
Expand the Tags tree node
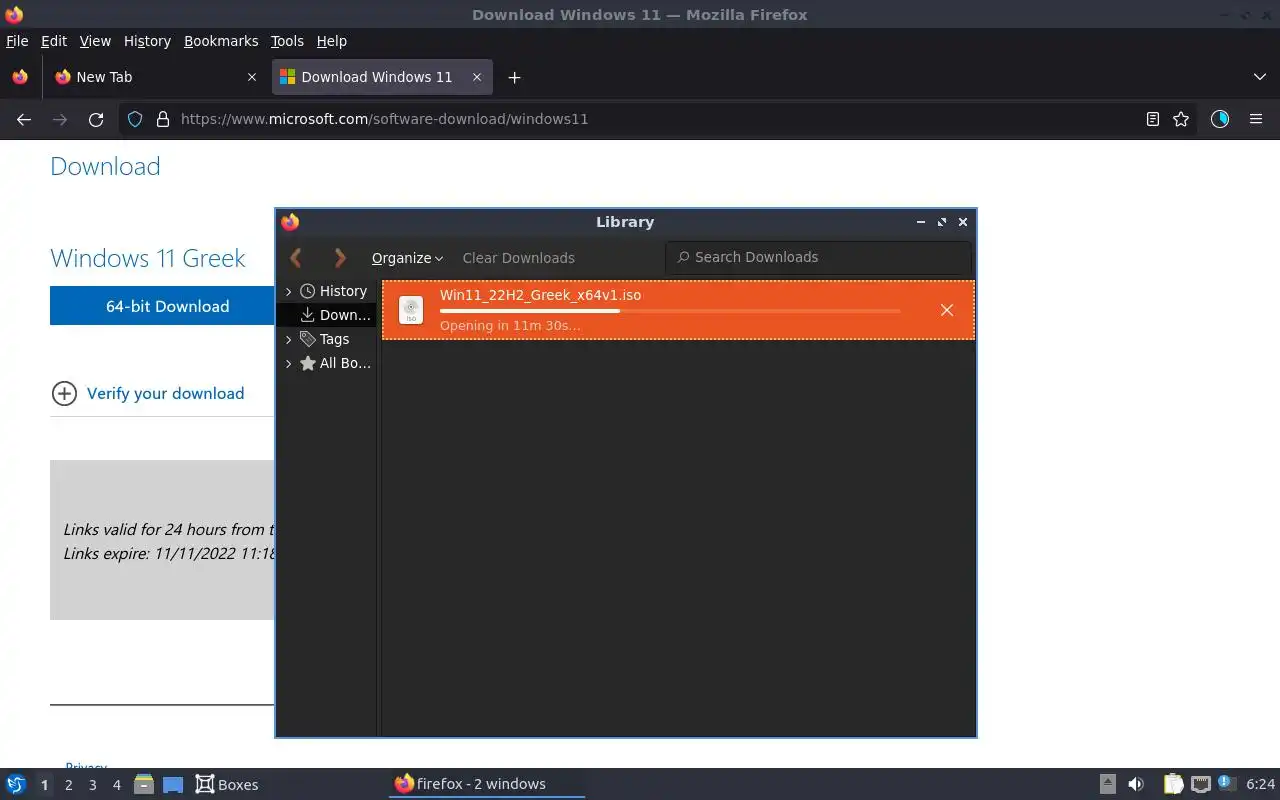coord(288,339)
